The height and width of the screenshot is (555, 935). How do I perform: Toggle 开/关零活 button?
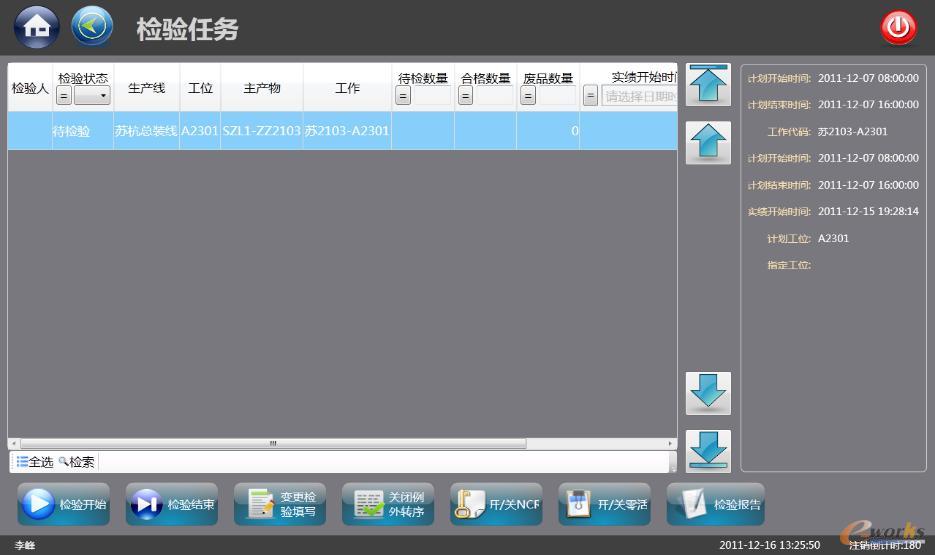(x=604, y=504)
